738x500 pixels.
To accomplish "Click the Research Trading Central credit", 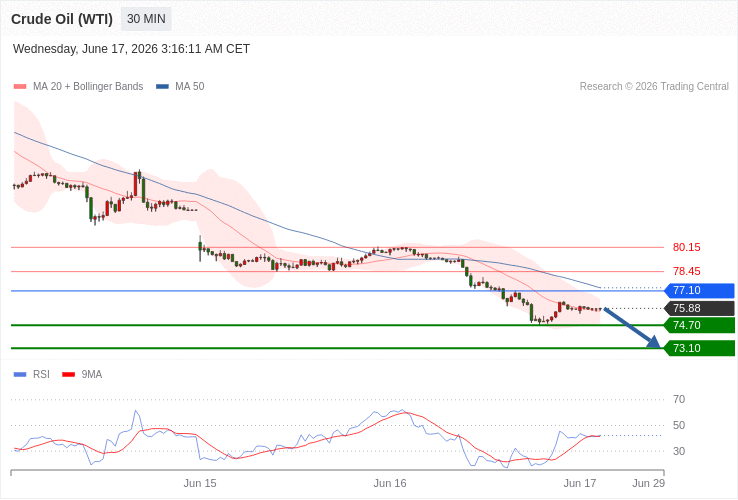I will coord(654,87).
